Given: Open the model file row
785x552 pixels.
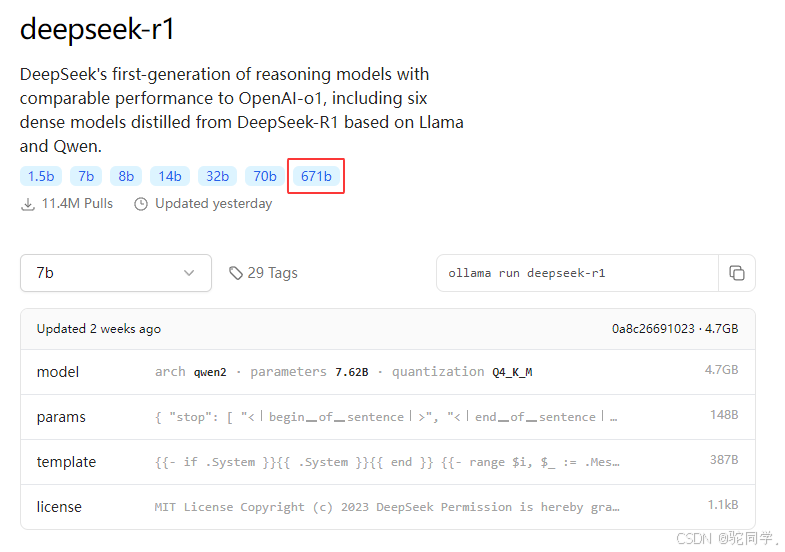Looking at the screenshot, I should (x=387, y=372).
